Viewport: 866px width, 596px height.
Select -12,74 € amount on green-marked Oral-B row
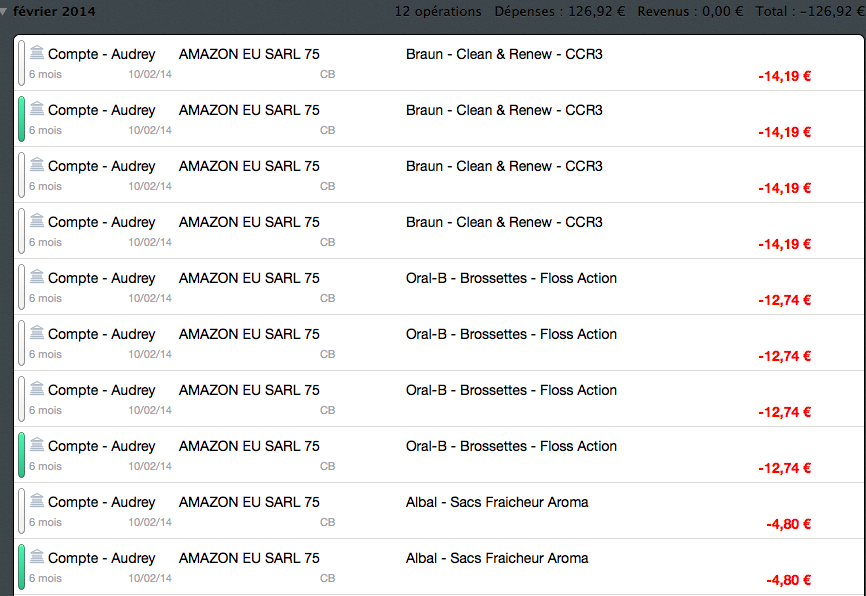pos(784,468)
